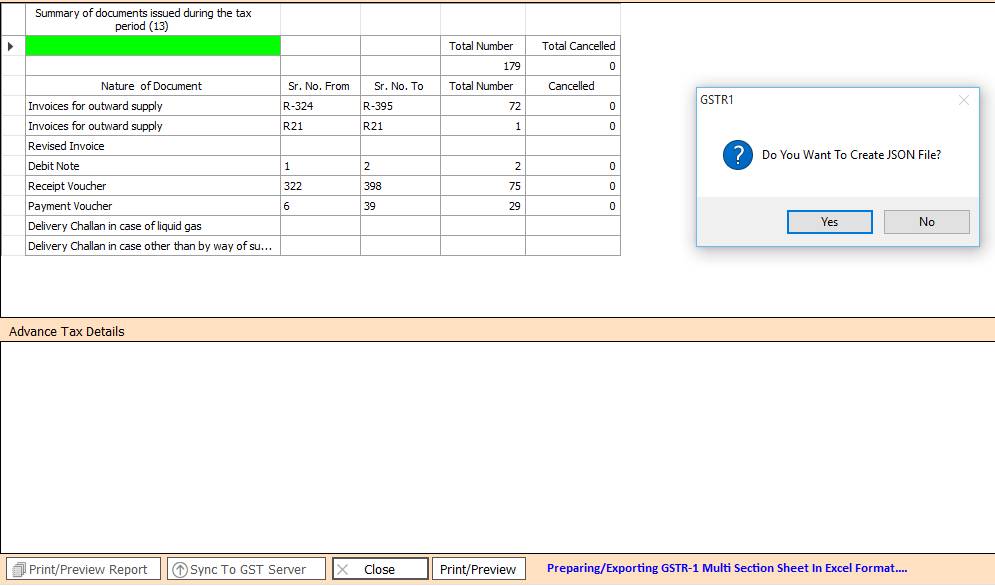The width and height of the screenshot is (995, 586).
Task: Close the GSTR1 dialog with X
Action: pos(964,100)
